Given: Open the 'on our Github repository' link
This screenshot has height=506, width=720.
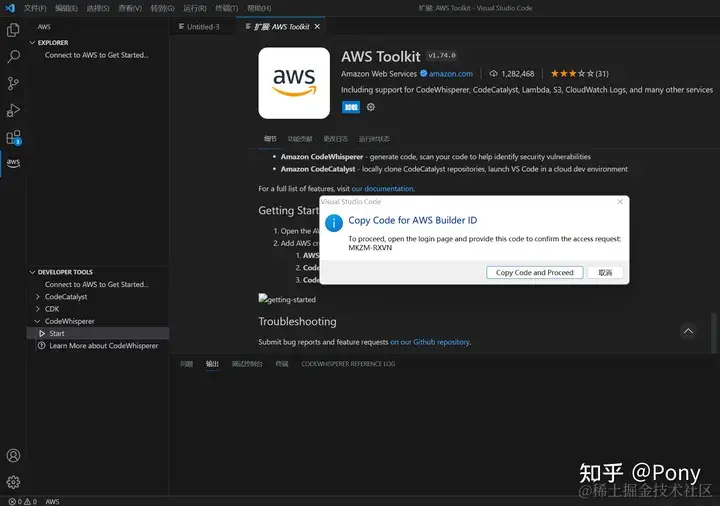Looking at the screenshot, I should coord(430,342).
